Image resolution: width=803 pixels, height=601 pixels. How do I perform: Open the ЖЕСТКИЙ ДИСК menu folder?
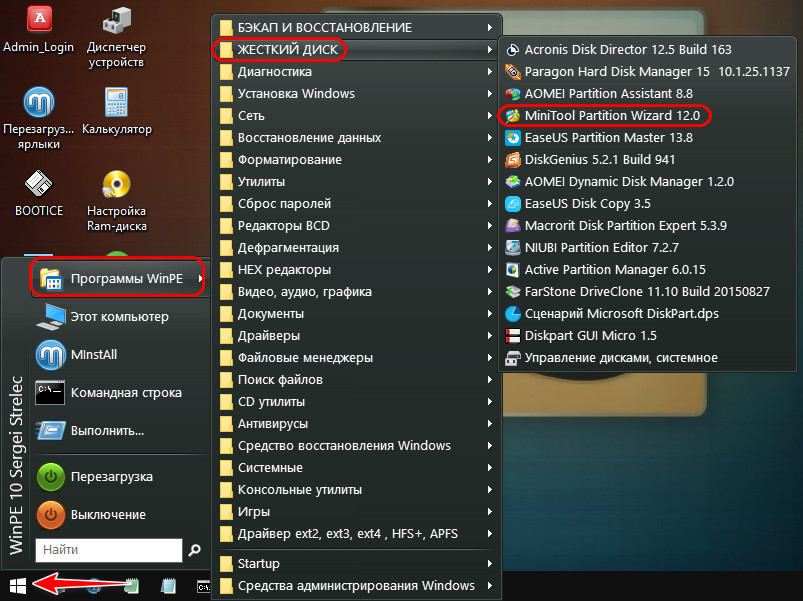coord(356,50)
